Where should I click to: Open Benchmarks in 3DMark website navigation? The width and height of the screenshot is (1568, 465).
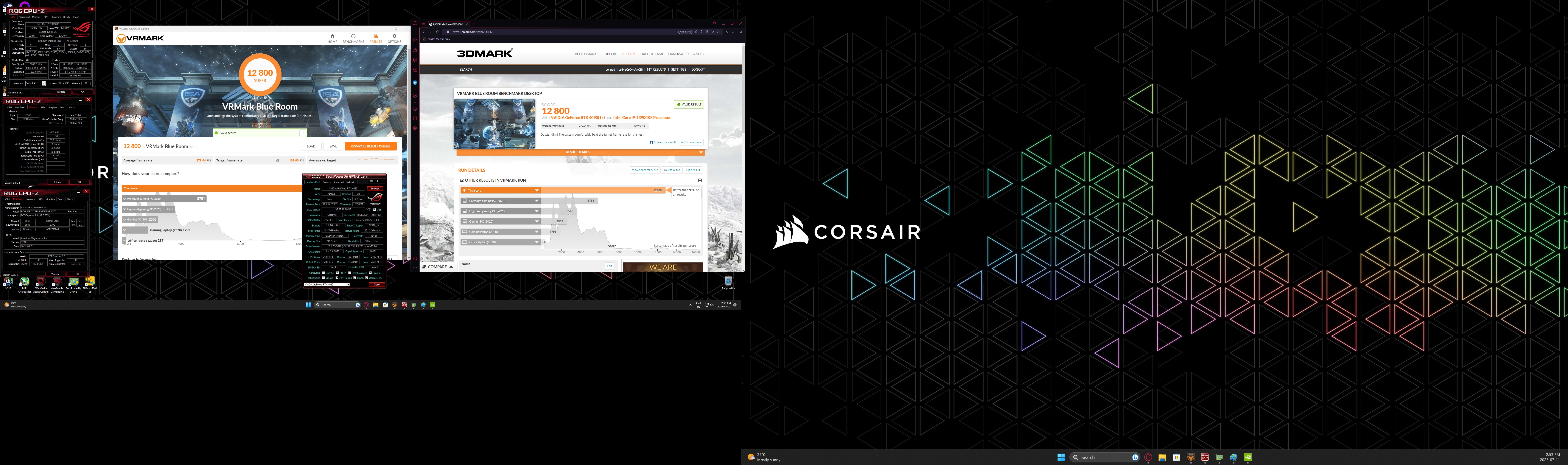[587, 54]
